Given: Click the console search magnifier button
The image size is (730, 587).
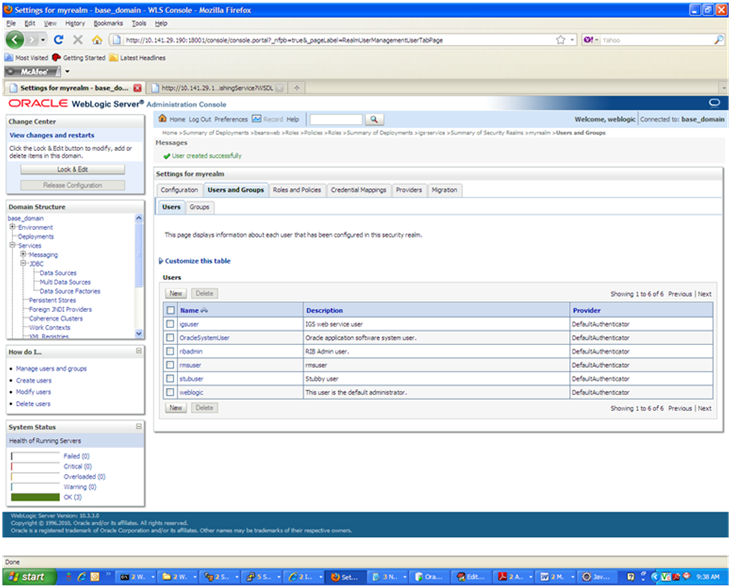Looking at the screenshot, I should pyautogui.click(x=374, y=120).
